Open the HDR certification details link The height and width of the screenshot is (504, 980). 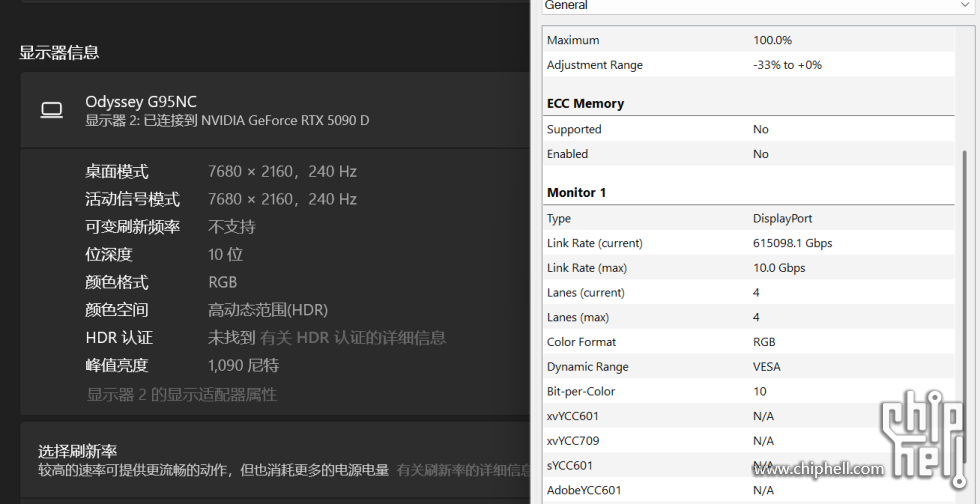click(x=352, y=338)
